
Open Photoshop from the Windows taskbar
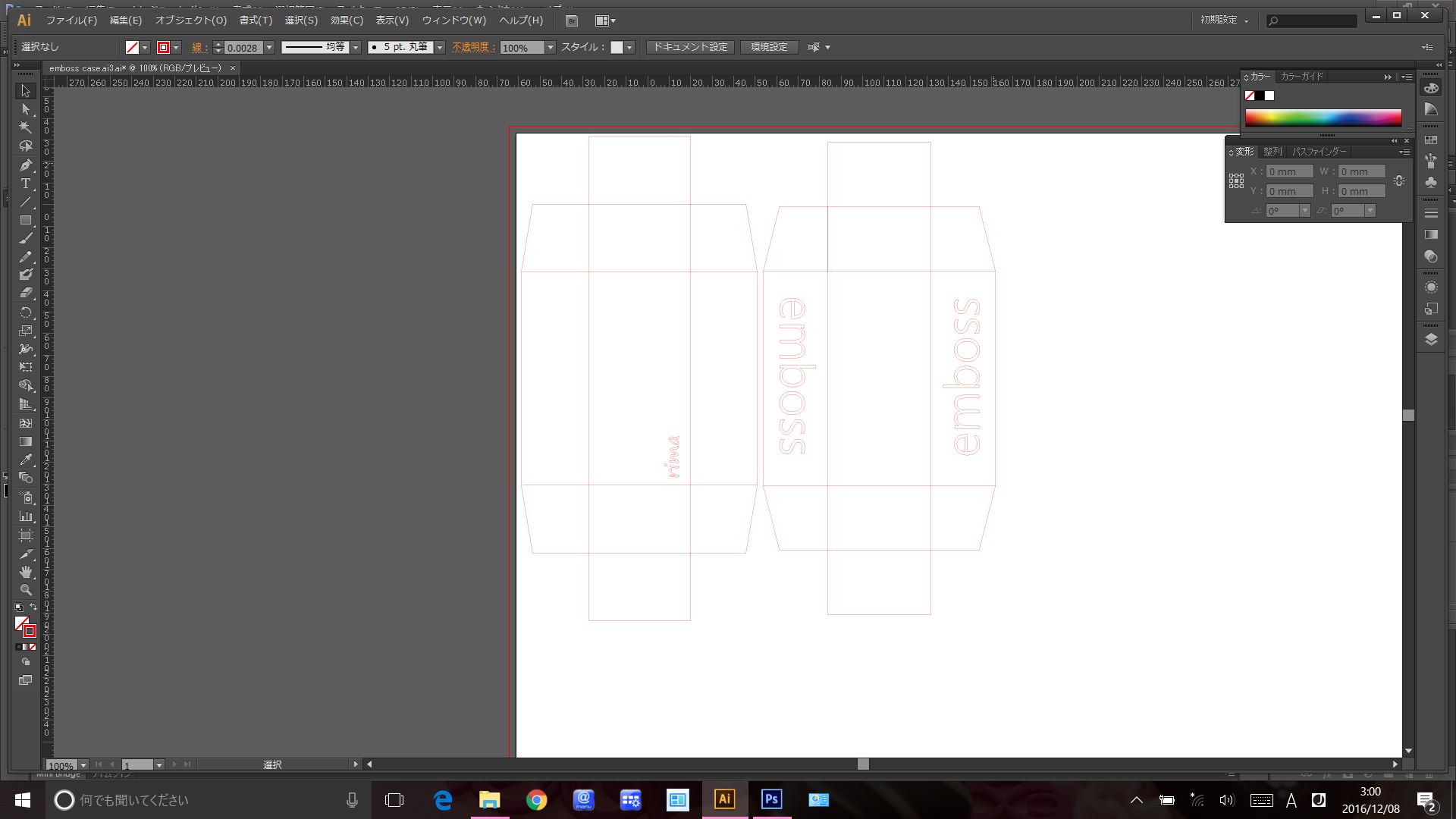coord(771,799)
